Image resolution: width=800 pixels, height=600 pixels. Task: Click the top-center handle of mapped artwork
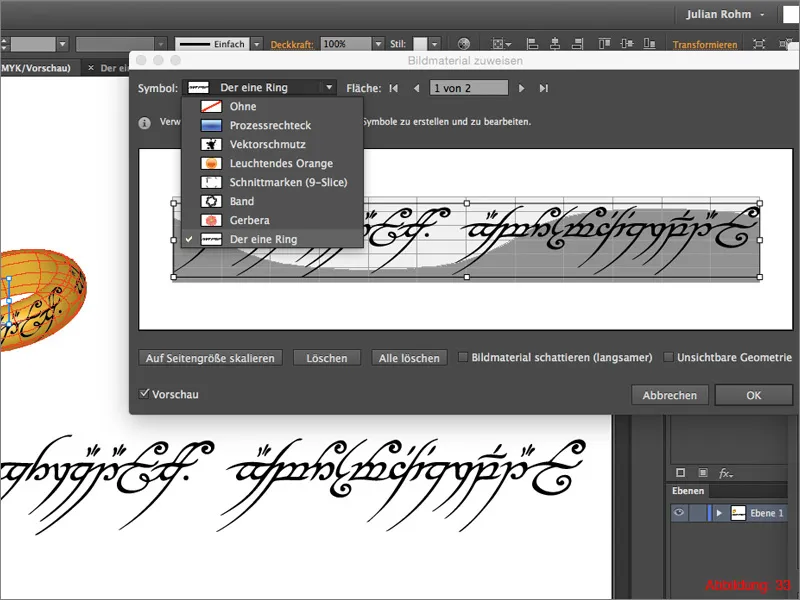466,203
